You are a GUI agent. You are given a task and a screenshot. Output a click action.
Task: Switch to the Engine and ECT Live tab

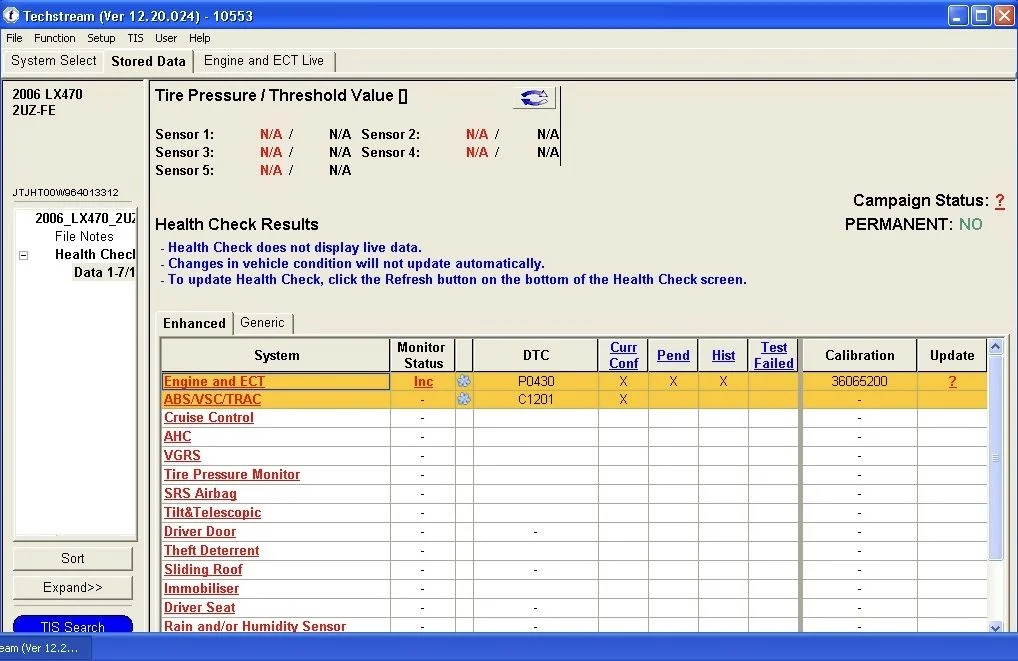(x=264, y=61)
